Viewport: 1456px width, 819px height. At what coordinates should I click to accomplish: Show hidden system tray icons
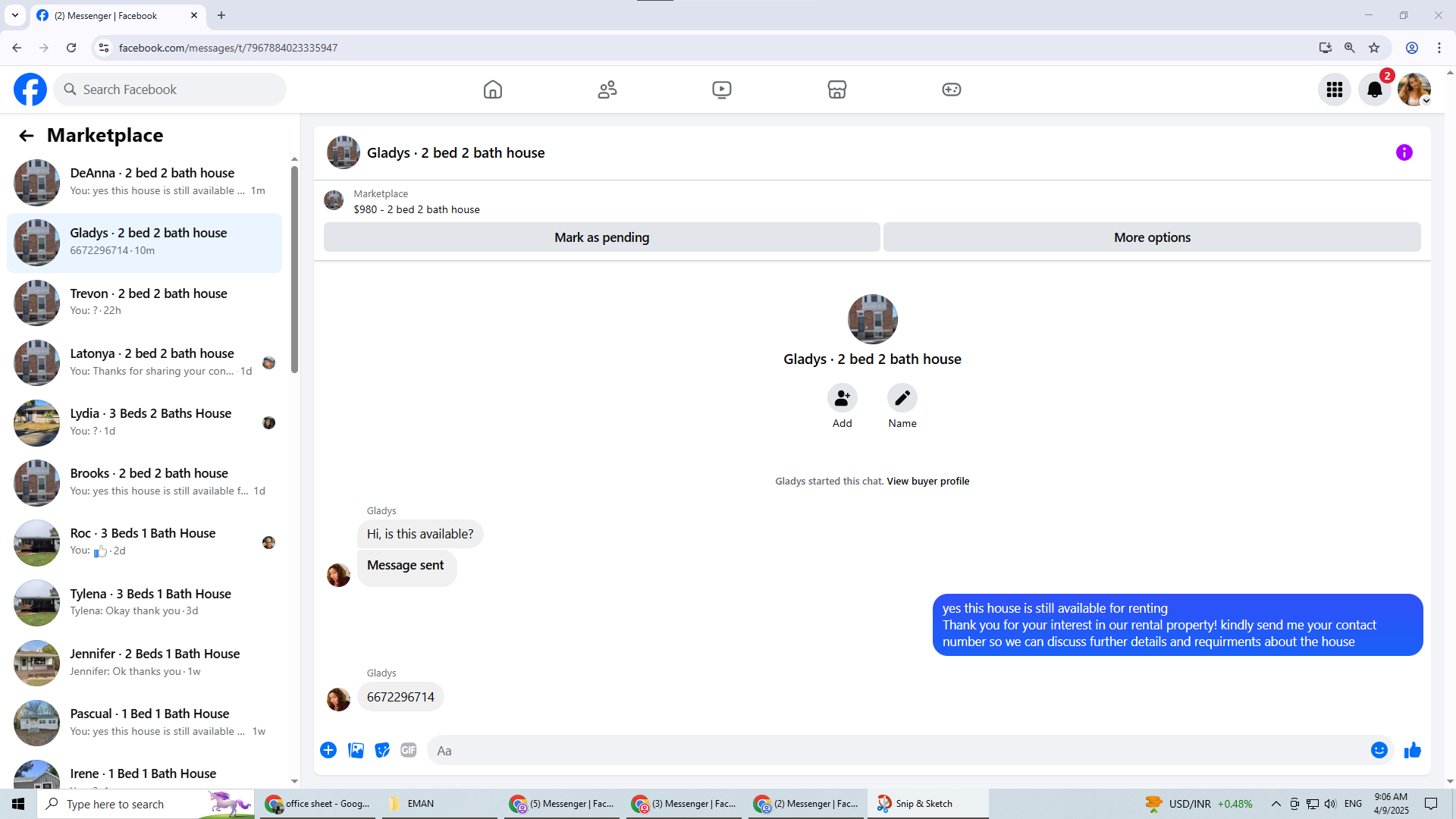1276,804
